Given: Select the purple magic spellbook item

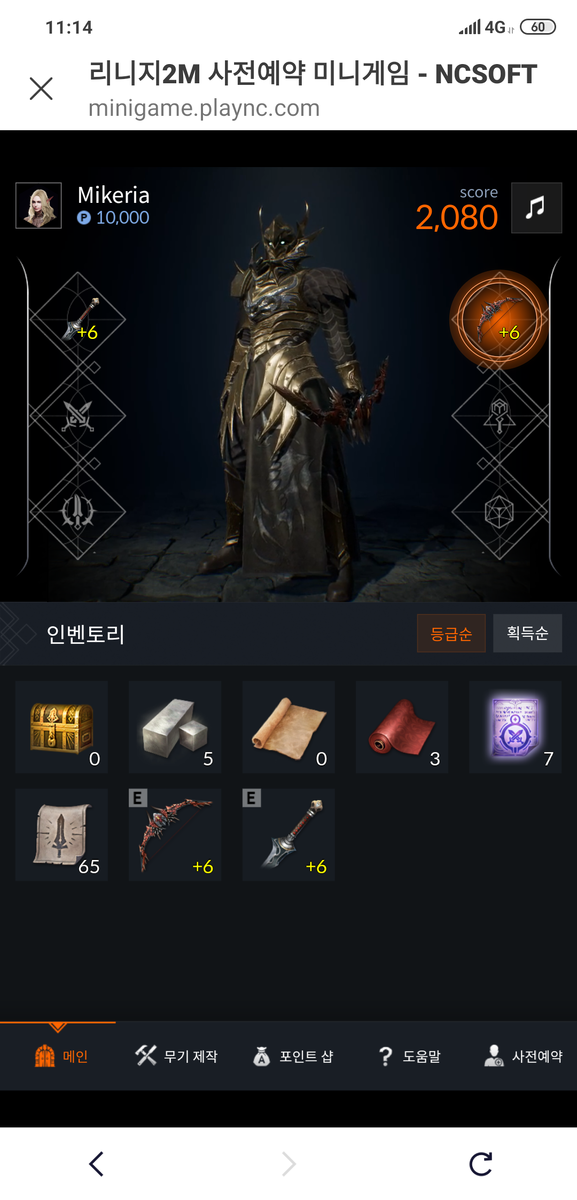Looking at the screenshot, I should (515, 727).
